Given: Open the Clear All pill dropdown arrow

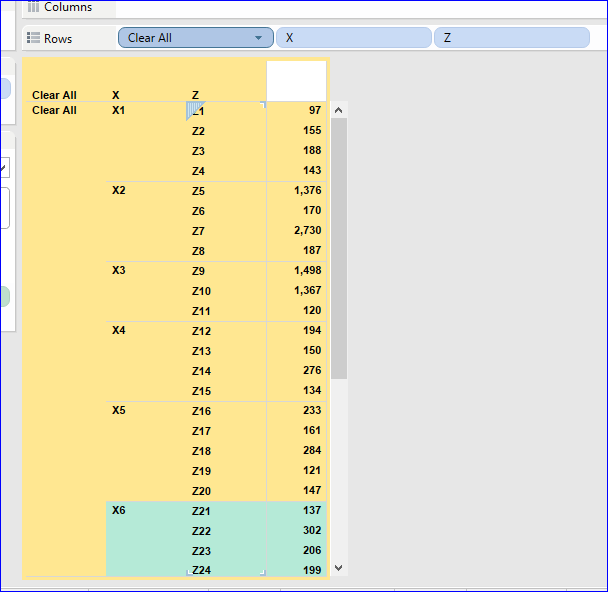Looking at the screenshot, I should tap(258, 38).
